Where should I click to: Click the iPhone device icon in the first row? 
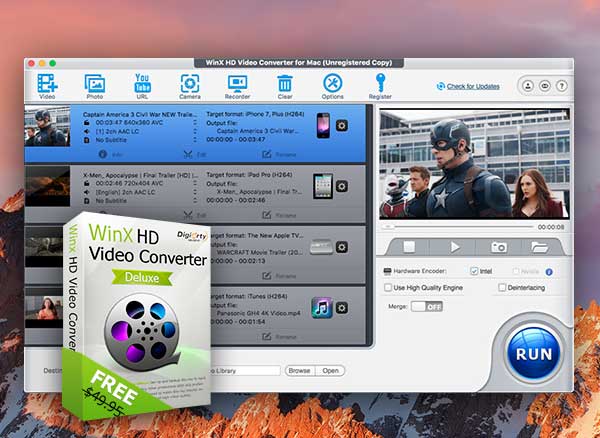pyautogui.click(x=323, y=125)
